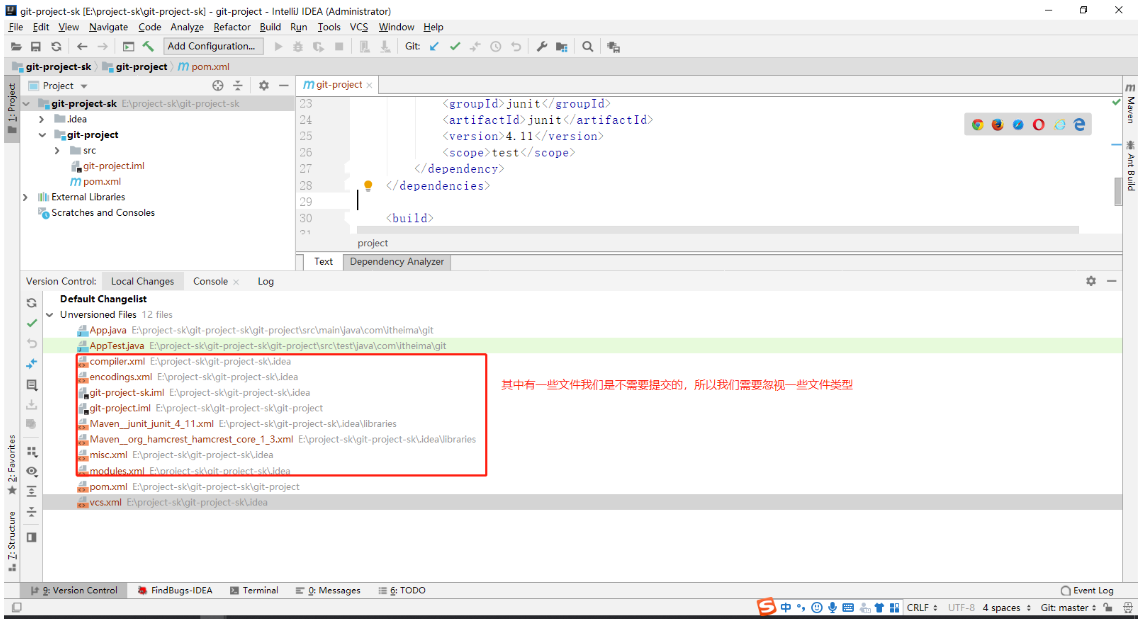Toggle the Maven side tool button
1144x619 pixels.
(x=1130, y=103)
